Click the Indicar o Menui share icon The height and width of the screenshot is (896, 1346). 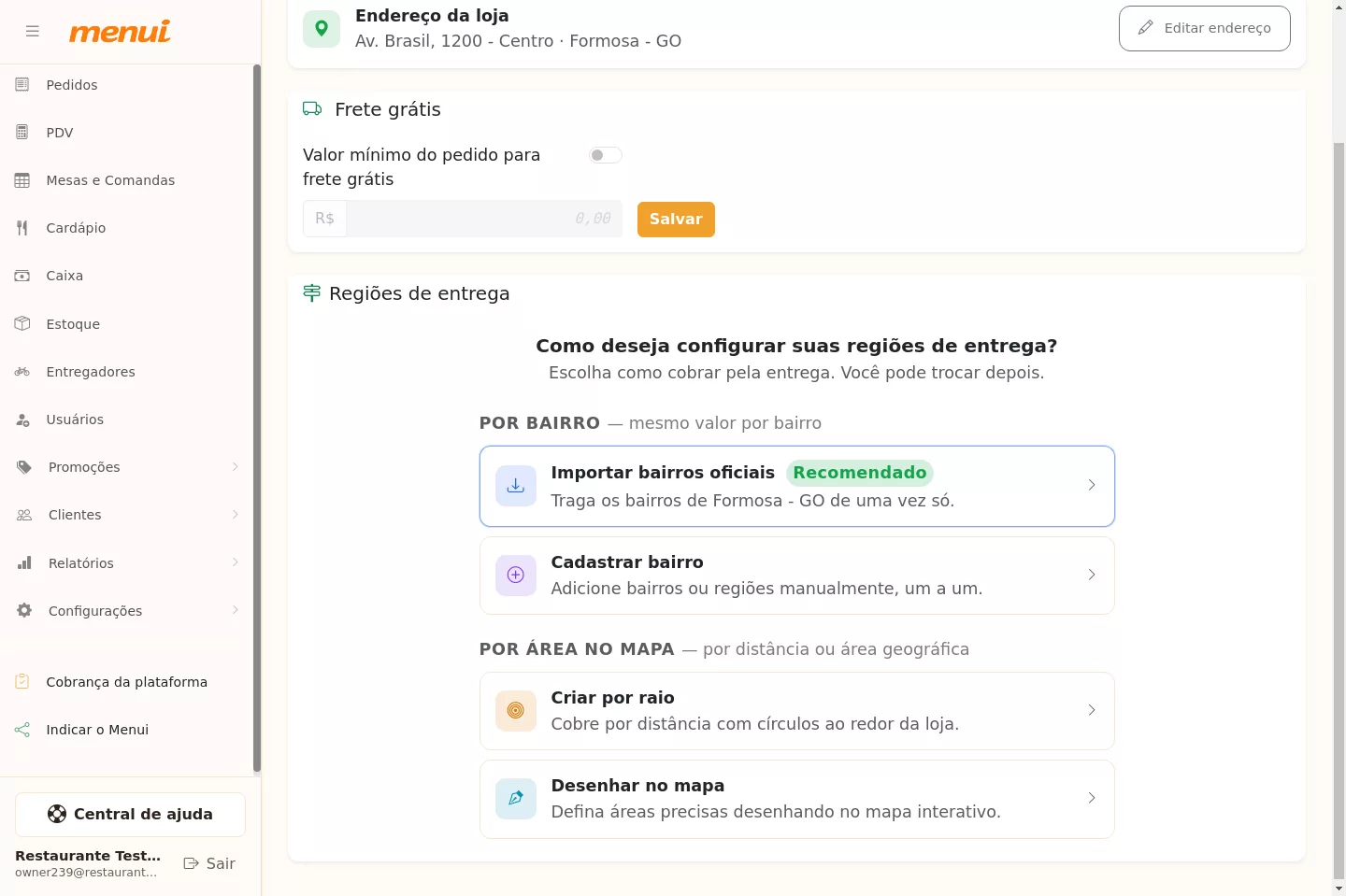[x=22, y=730]
